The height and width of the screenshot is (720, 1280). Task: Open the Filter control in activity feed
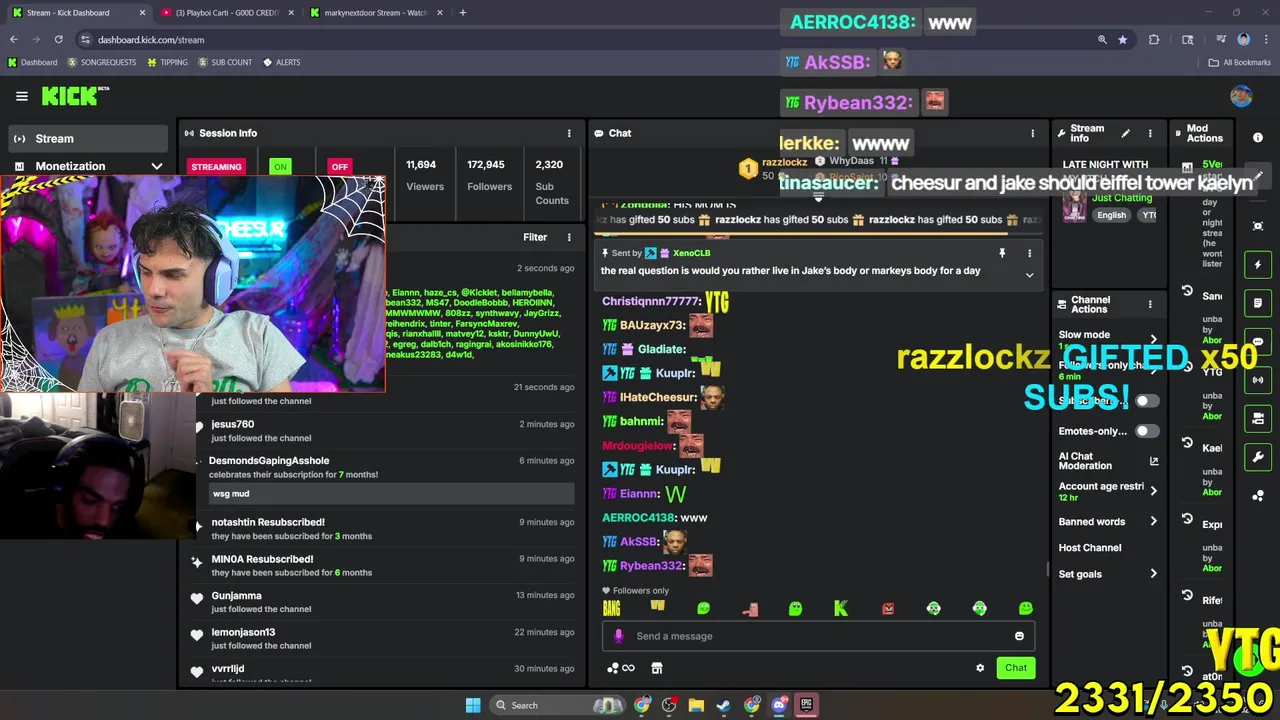coord(535,237)
